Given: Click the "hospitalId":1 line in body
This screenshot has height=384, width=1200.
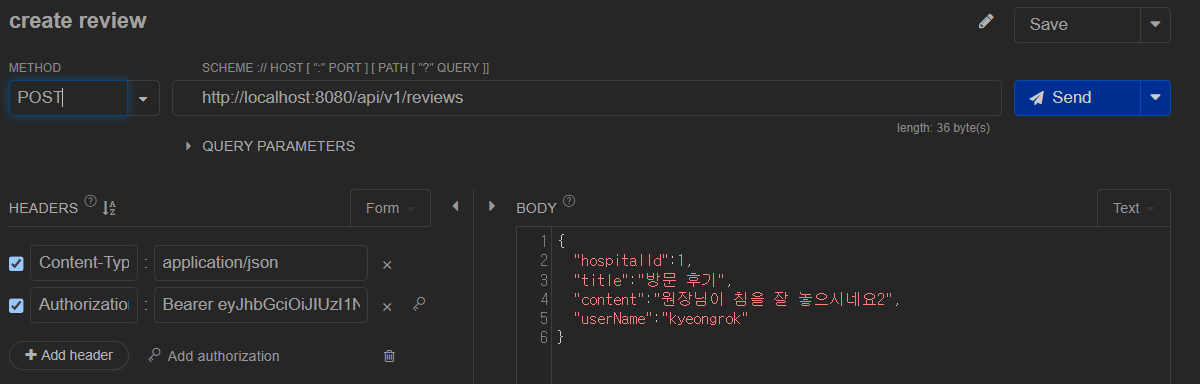Looking at the screenshot, I should 632,260.
